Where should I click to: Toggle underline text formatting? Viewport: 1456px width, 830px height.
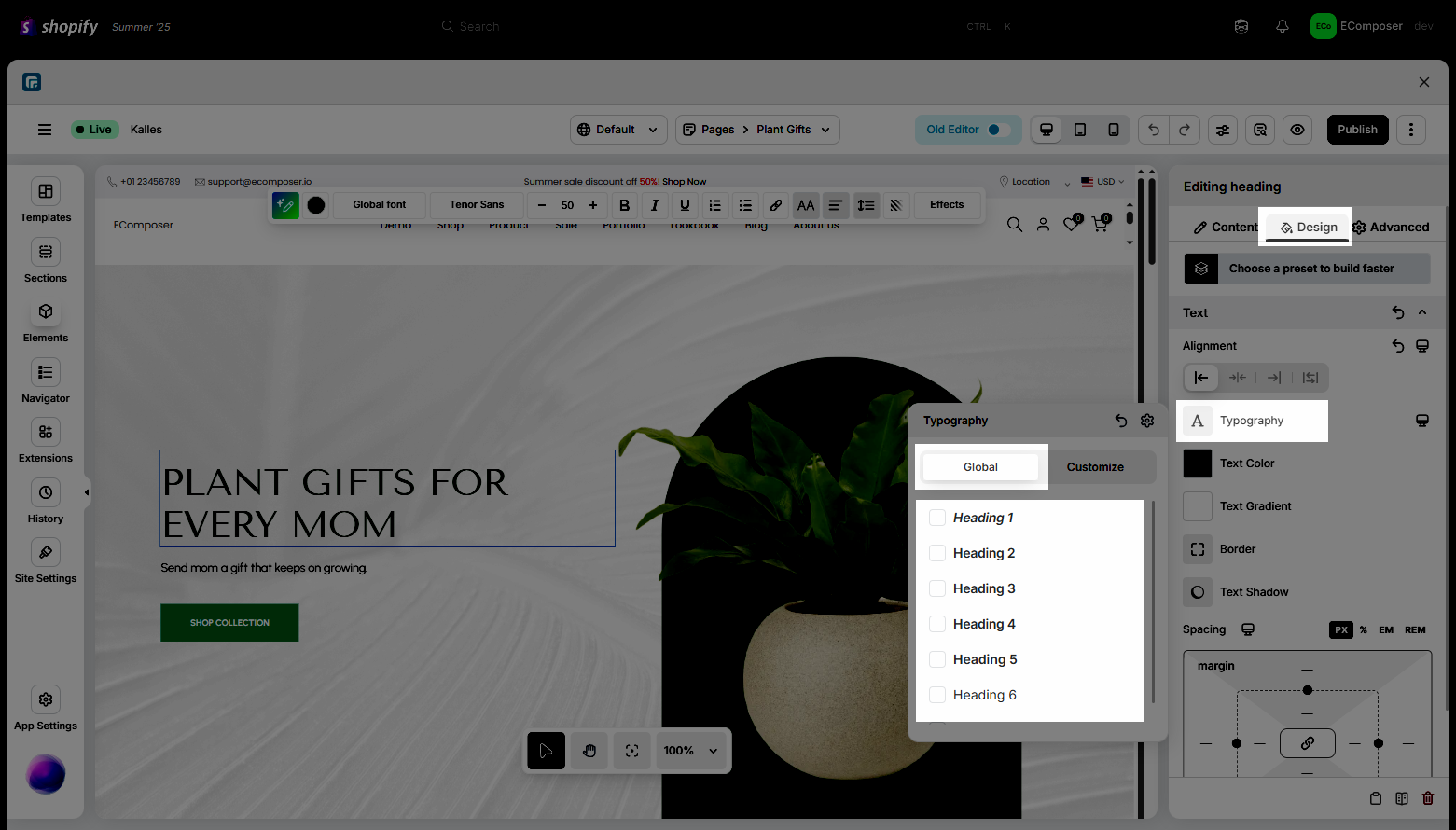pyautogui.click(x=685, y=205)
